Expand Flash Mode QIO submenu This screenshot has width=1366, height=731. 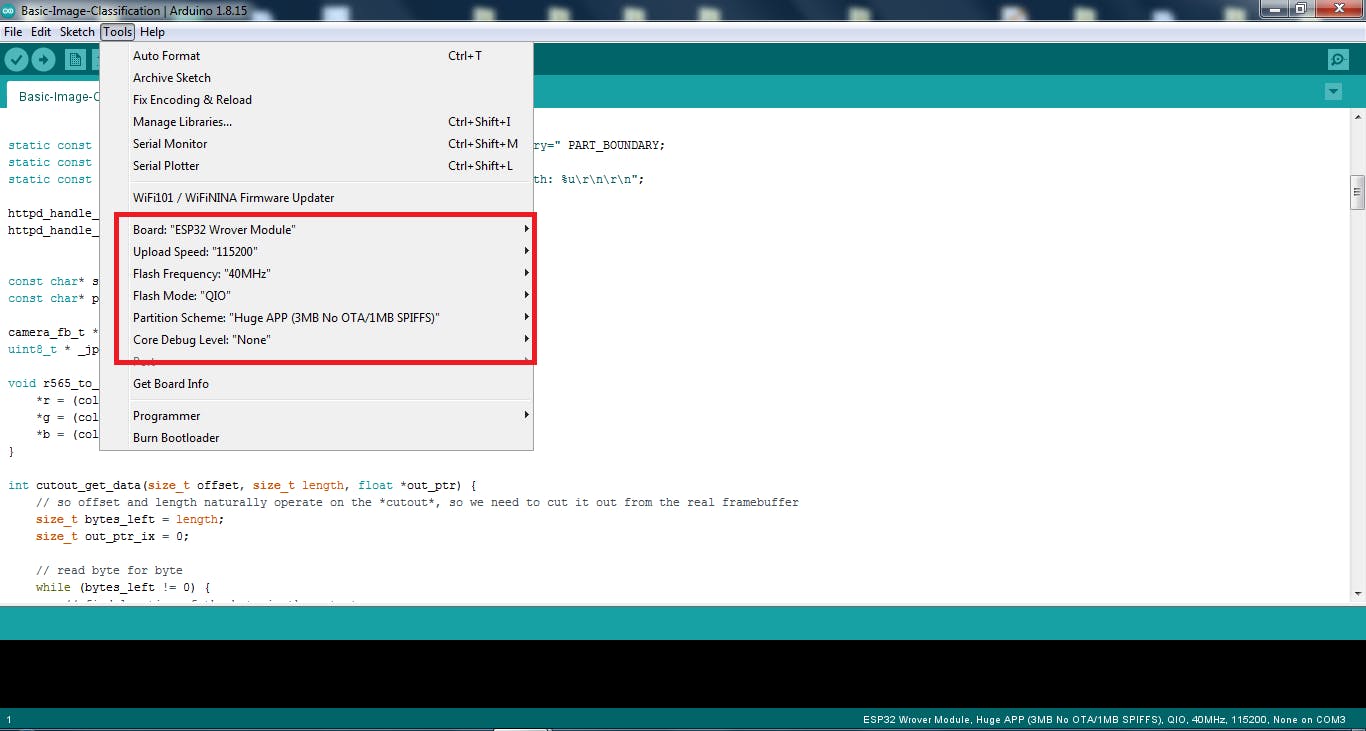point(316,296)
